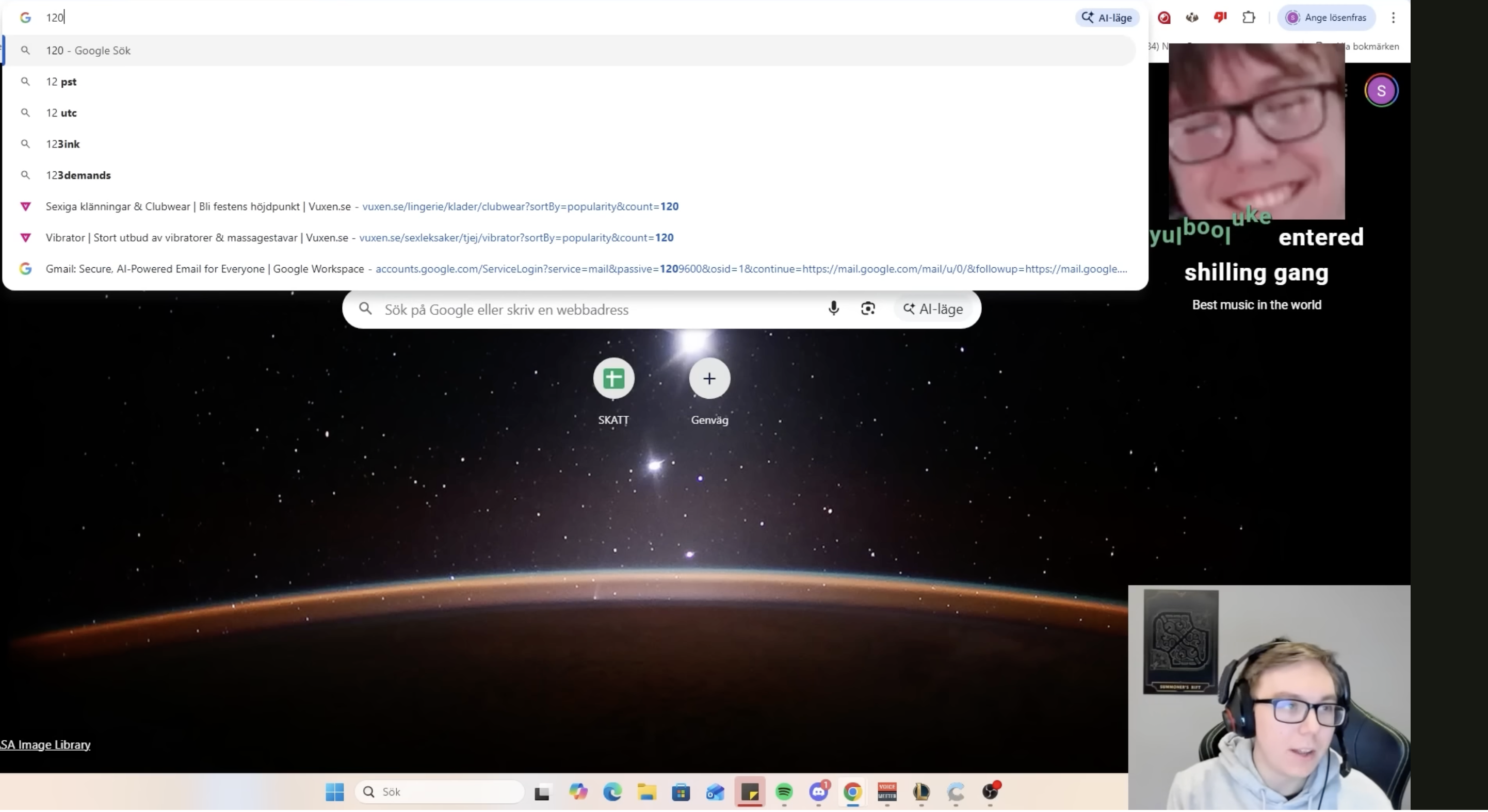Open Spotify from the taskbar
This screenshot has height=812, width=1488.
(x=784, y=792)
